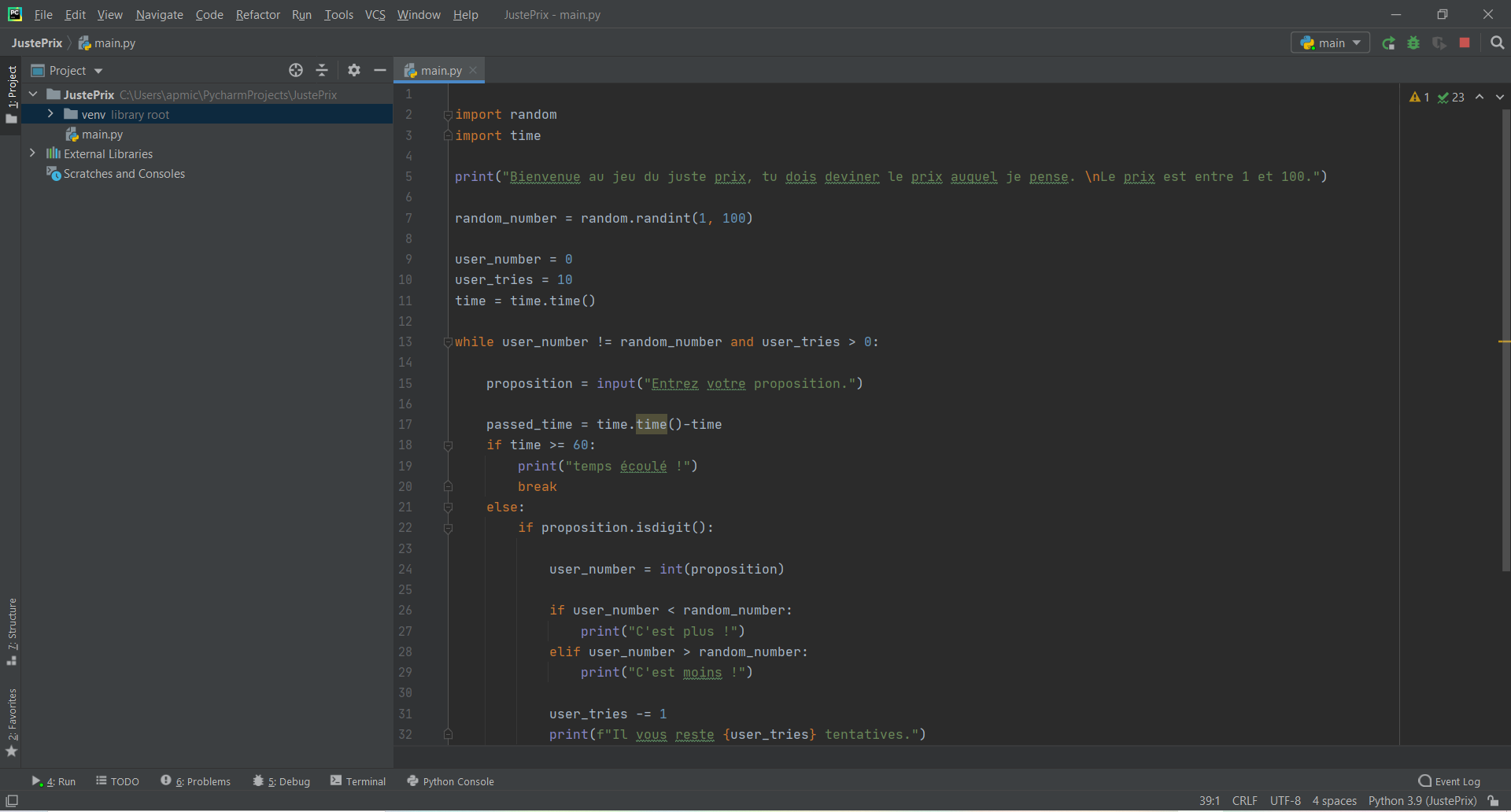
Task: Click line number 17 in gutter
Action: click(x=405, y=425)
